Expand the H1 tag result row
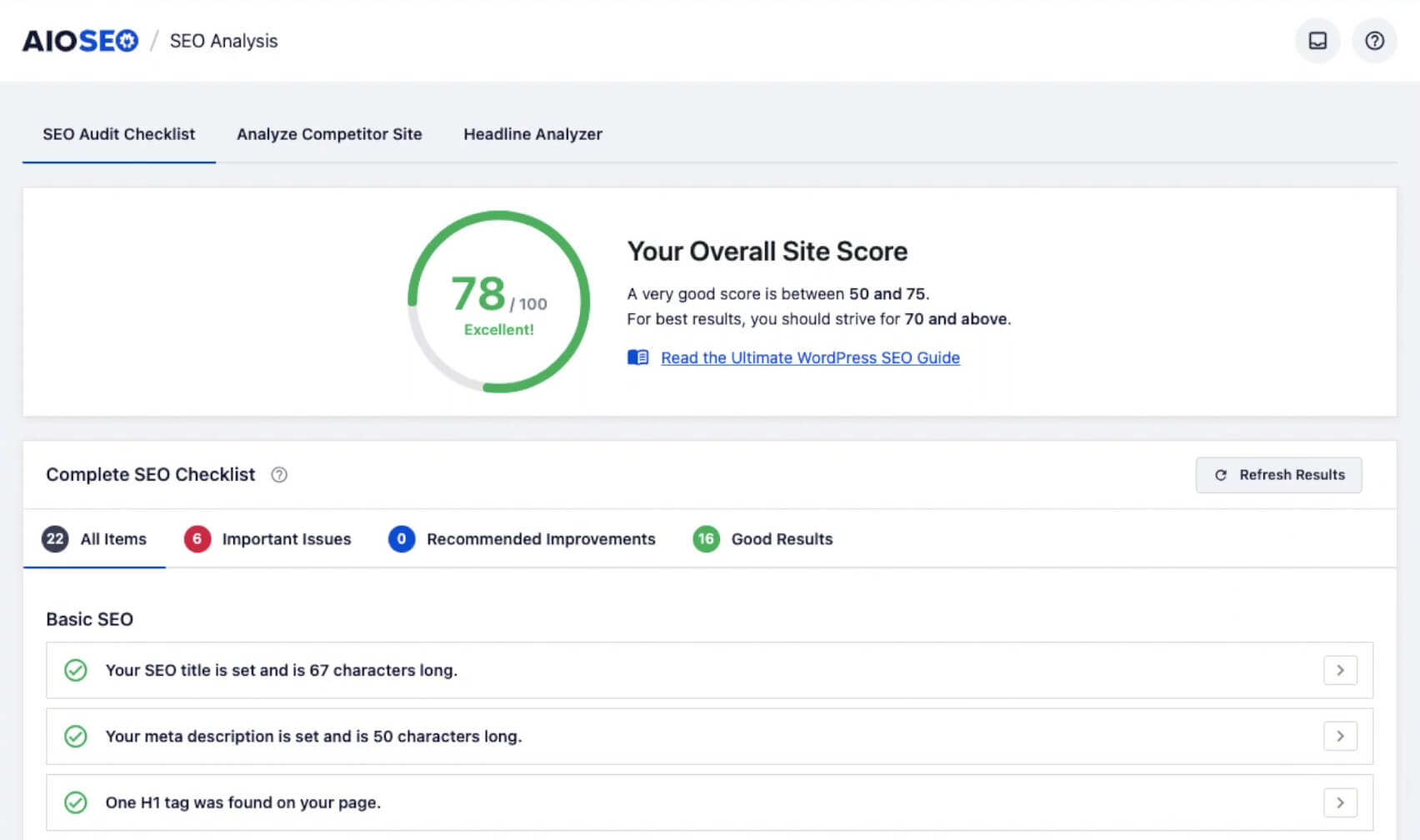This screenshot has width=1420, height=840. [x=1339, y=802]
